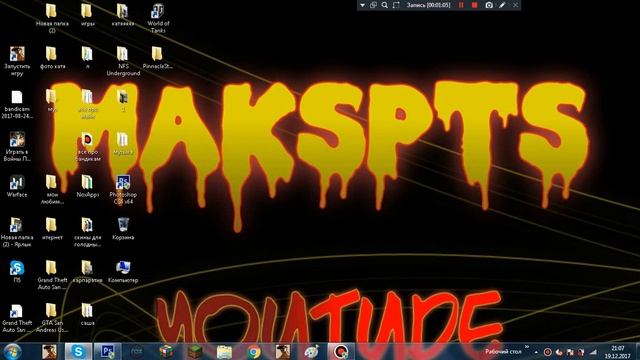Select the скины для голодны... folder
640x360 pixels.
click(87, 232)
